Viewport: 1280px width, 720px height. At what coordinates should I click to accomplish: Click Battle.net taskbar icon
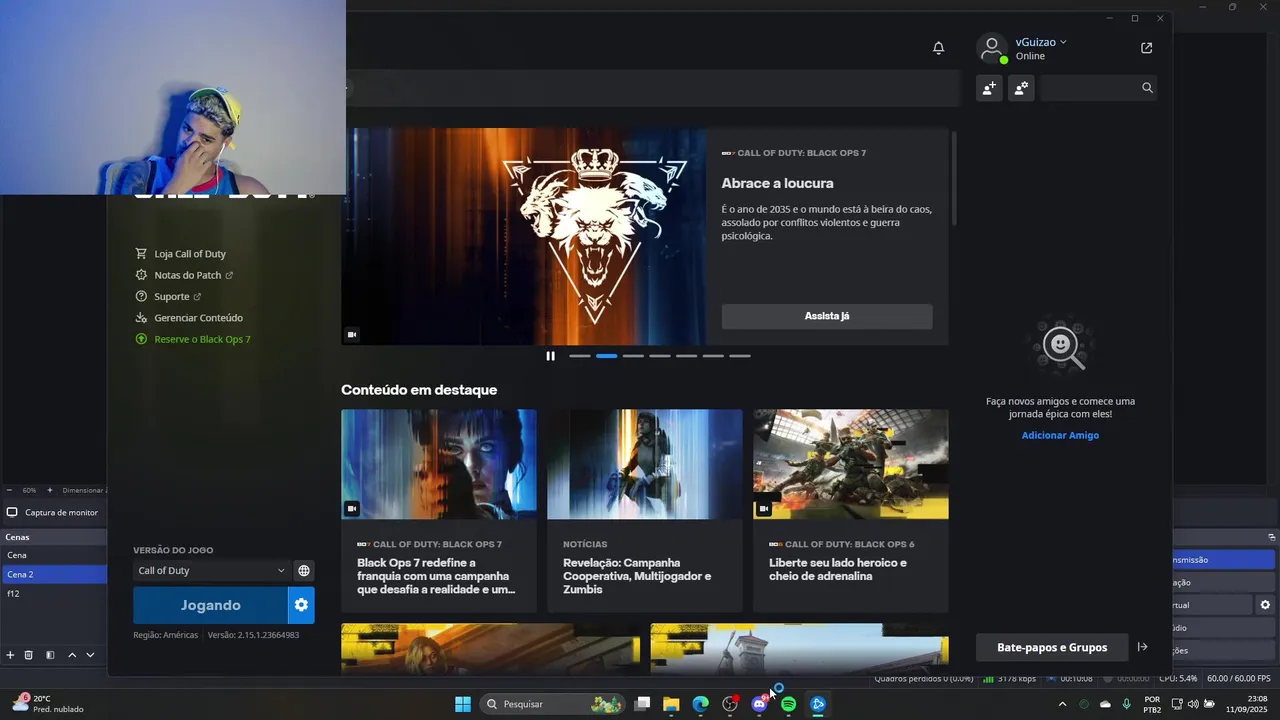(x=818, y=704)
